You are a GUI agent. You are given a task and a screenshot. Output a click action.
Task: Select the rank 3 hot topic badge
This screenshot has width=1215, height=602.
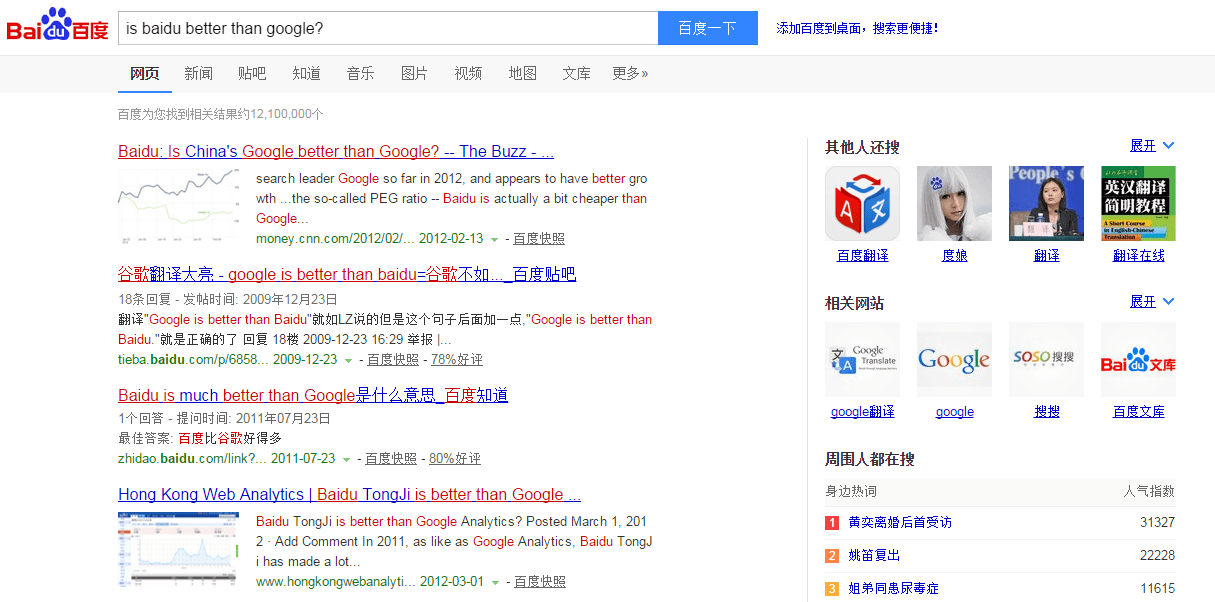pyautogui.click(x=832, y=589)
